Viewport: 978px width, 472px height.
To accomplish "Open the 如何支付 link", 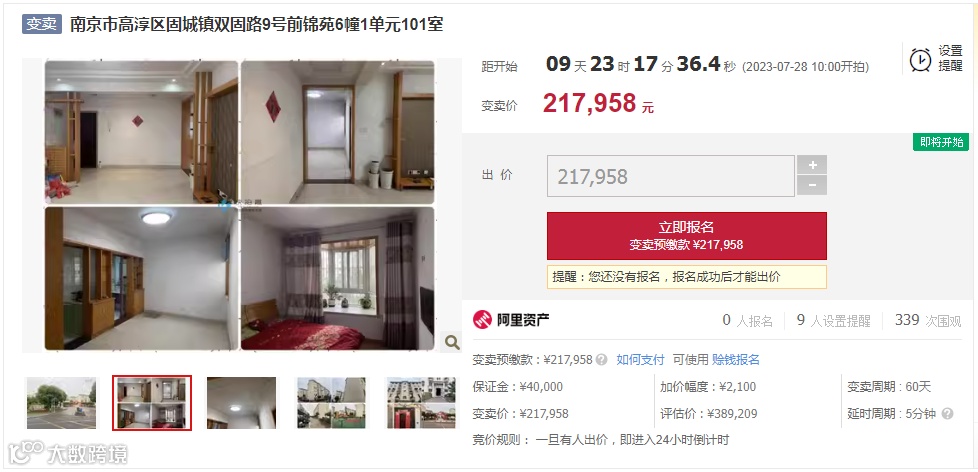I will pyautogui.click(x=640, y=360).
